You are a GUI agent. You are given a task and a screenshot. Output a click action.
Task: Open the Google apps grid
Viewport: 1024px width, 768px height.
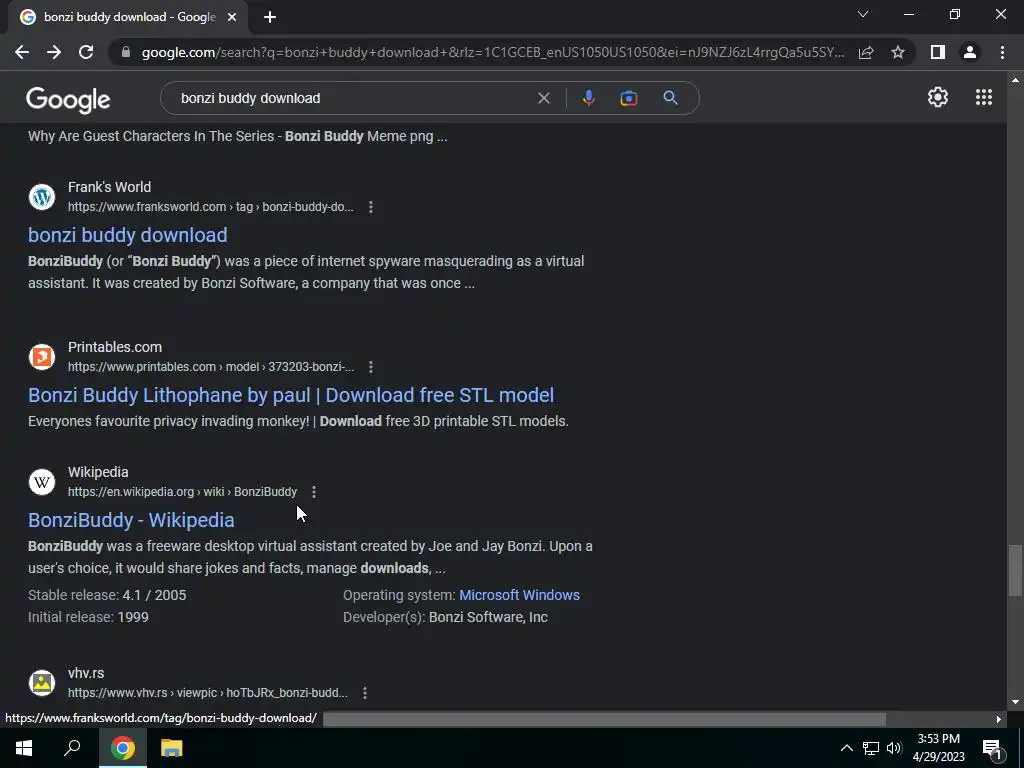(984, 97)
